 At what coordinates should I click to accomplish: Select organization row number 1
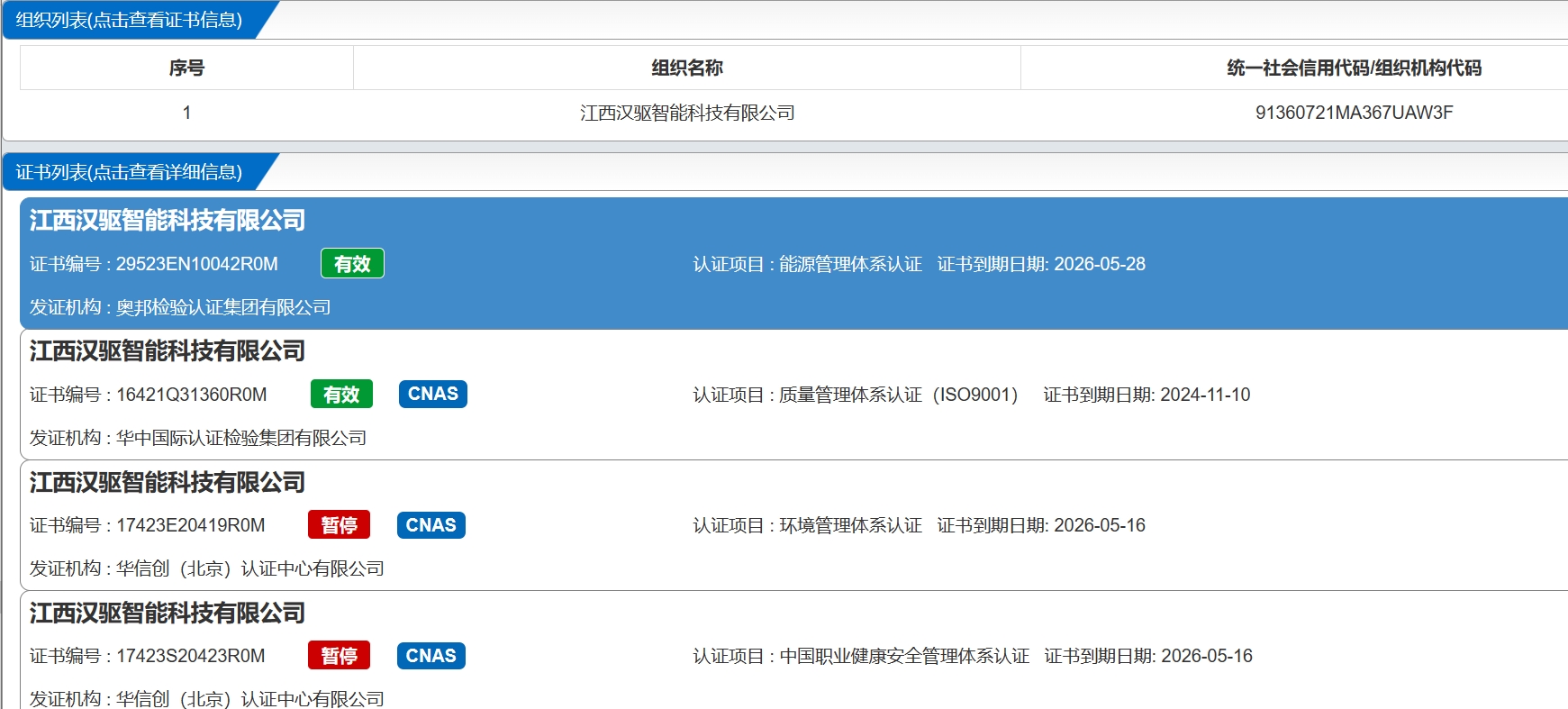(186, 113)
